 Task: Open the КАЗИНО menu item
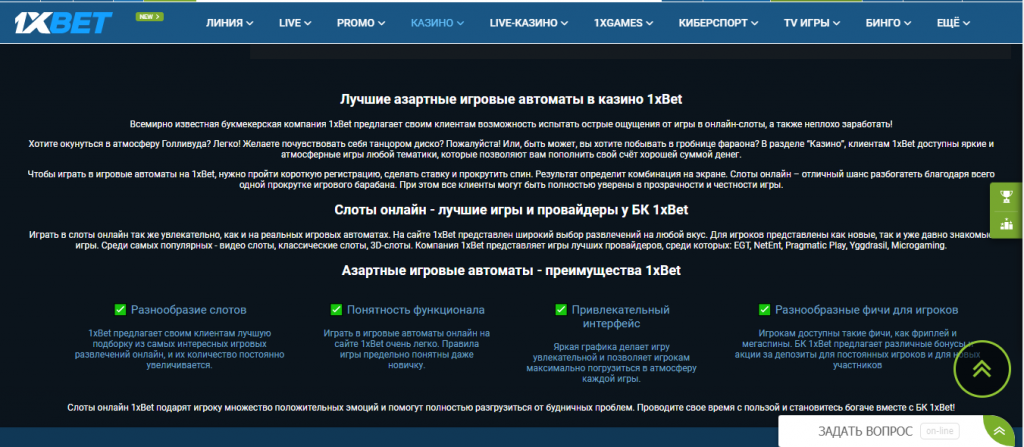[437, 22]
